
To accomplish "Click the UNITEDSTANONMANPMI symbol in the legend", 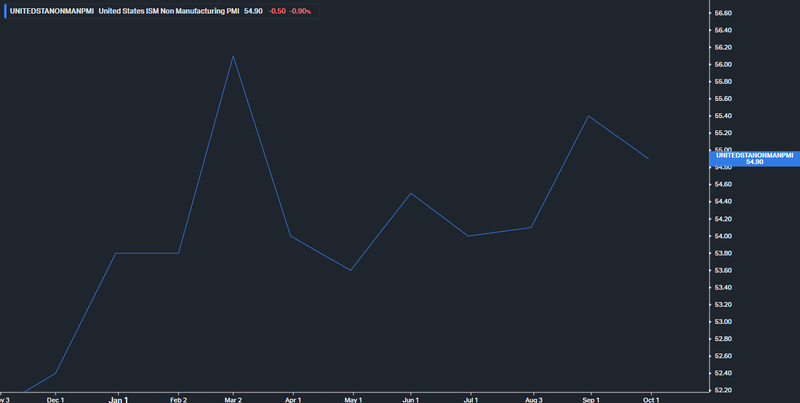I will pos(52,11).
